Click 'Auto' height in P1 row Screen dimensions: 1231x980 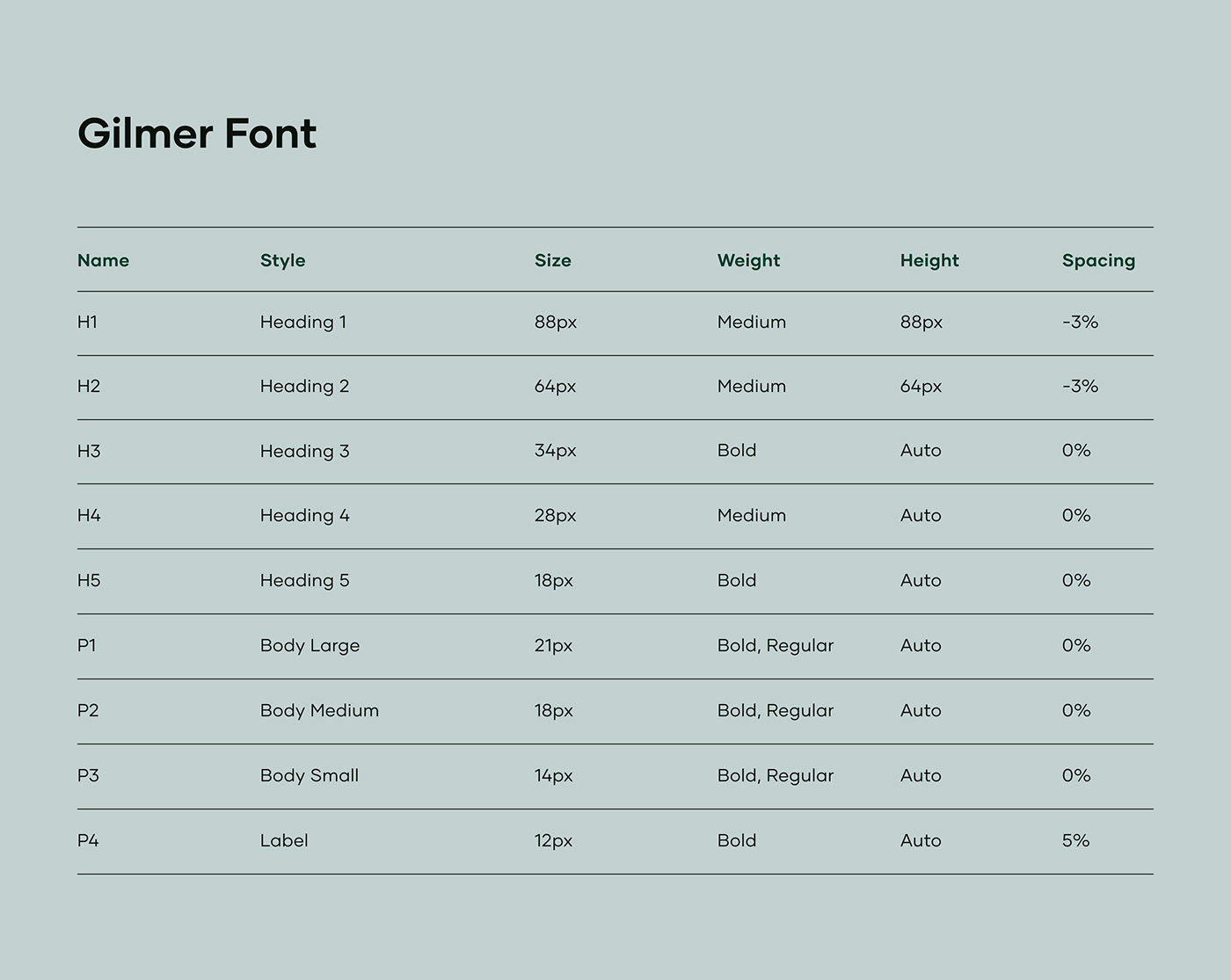(921, 645)
